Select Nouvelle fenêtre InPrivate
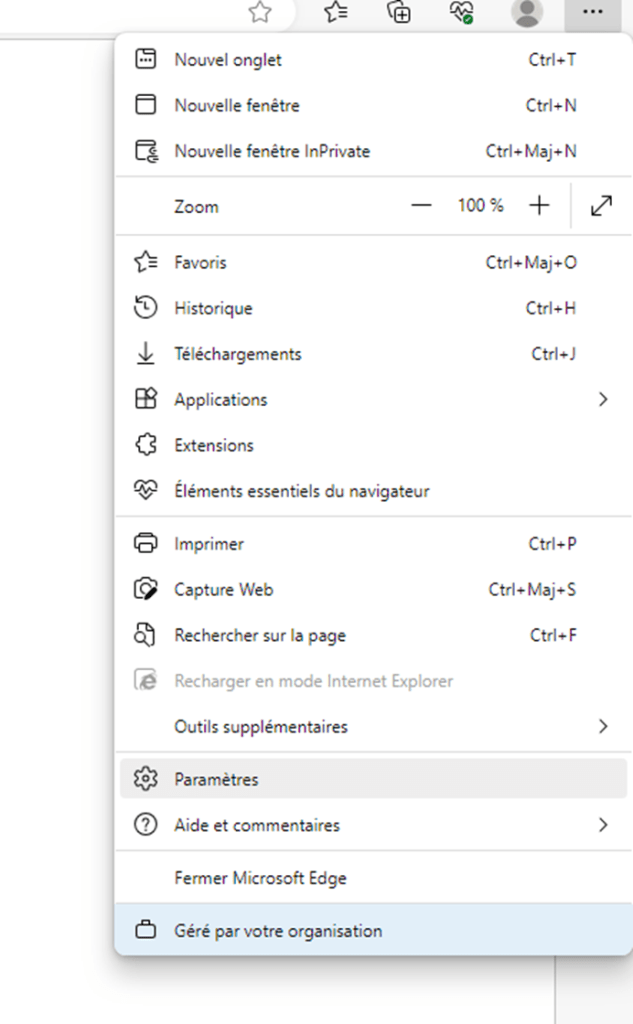Image resolution: width=633 pixels, height=1024 pixels. click(272, 152)
